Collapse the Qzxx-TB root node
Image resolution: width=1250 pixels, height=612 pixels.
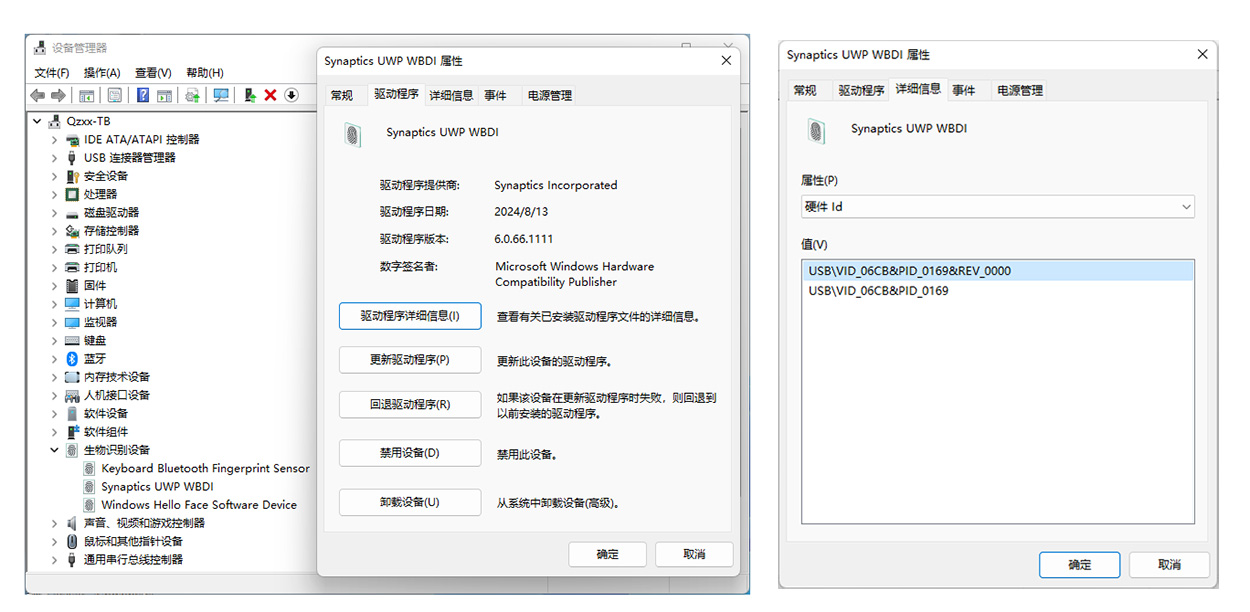click(38, 121)
